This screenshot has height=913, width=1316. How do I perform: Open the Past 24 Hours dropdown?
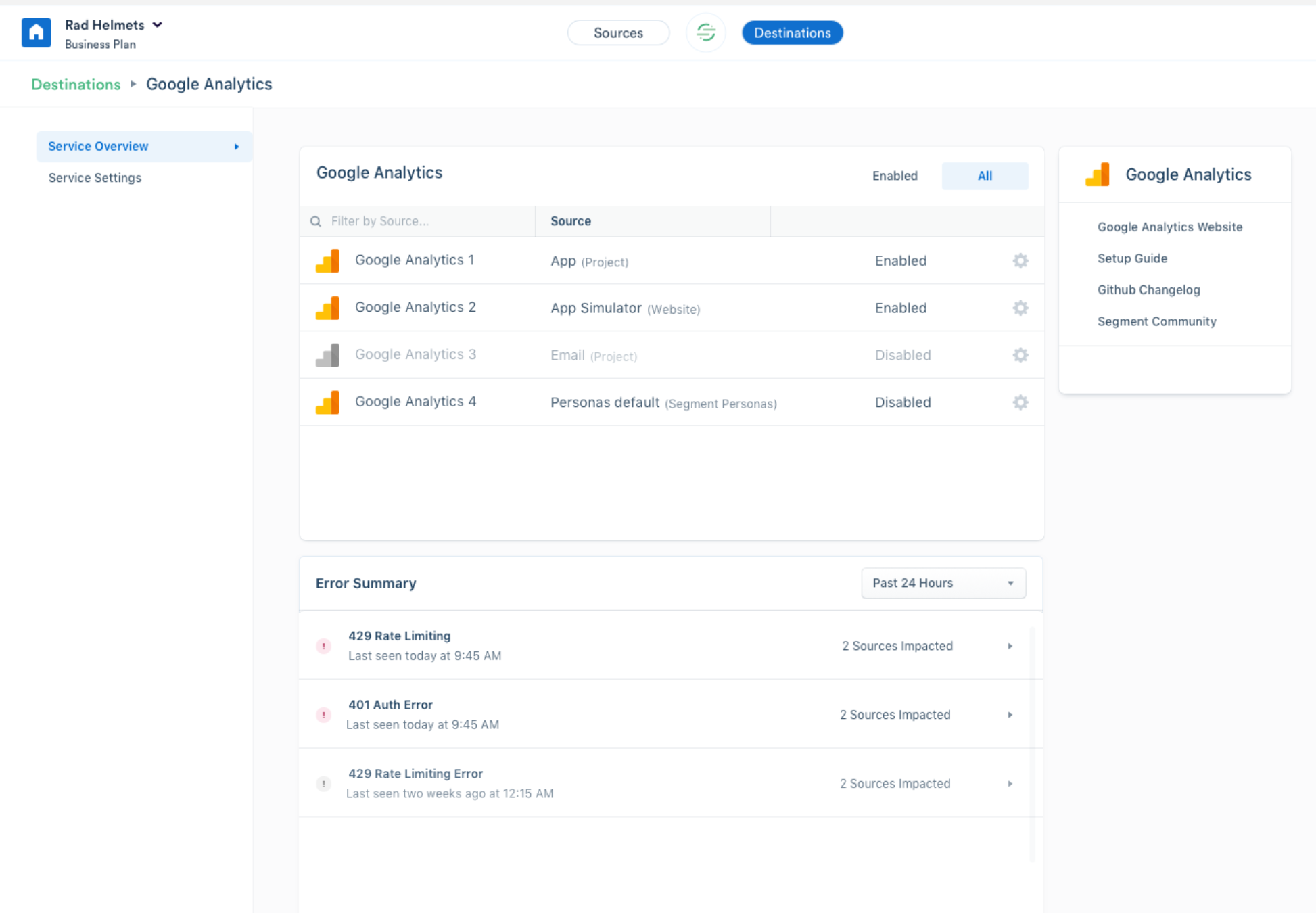pyautogui.click(x=943, y=583)
